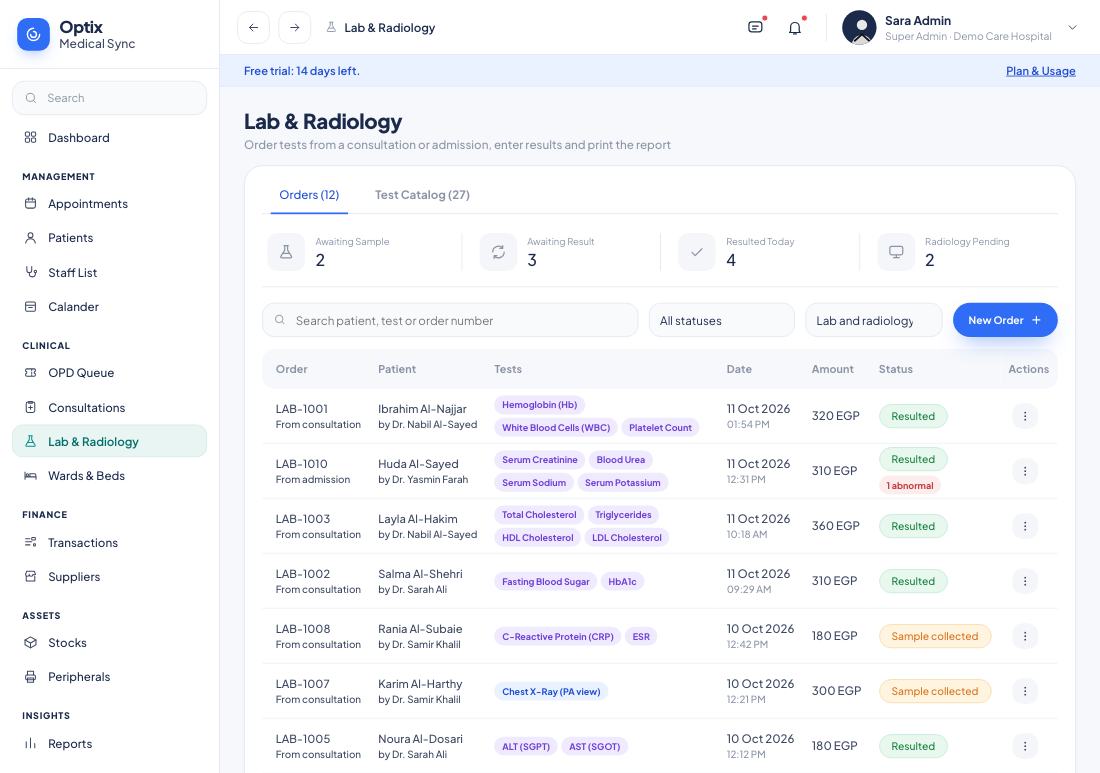Screen dimensions: 1100x773
Task: Click the Chest X-Ray (PA view) test tag
Action: pos(551,692)
